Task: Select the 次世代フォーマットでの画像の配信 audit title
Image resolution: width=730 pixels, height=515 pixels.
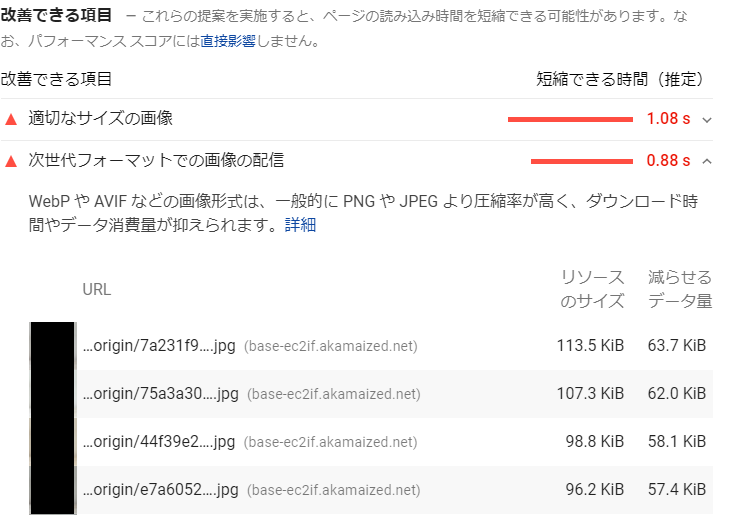Action: [x=156, y=160]
